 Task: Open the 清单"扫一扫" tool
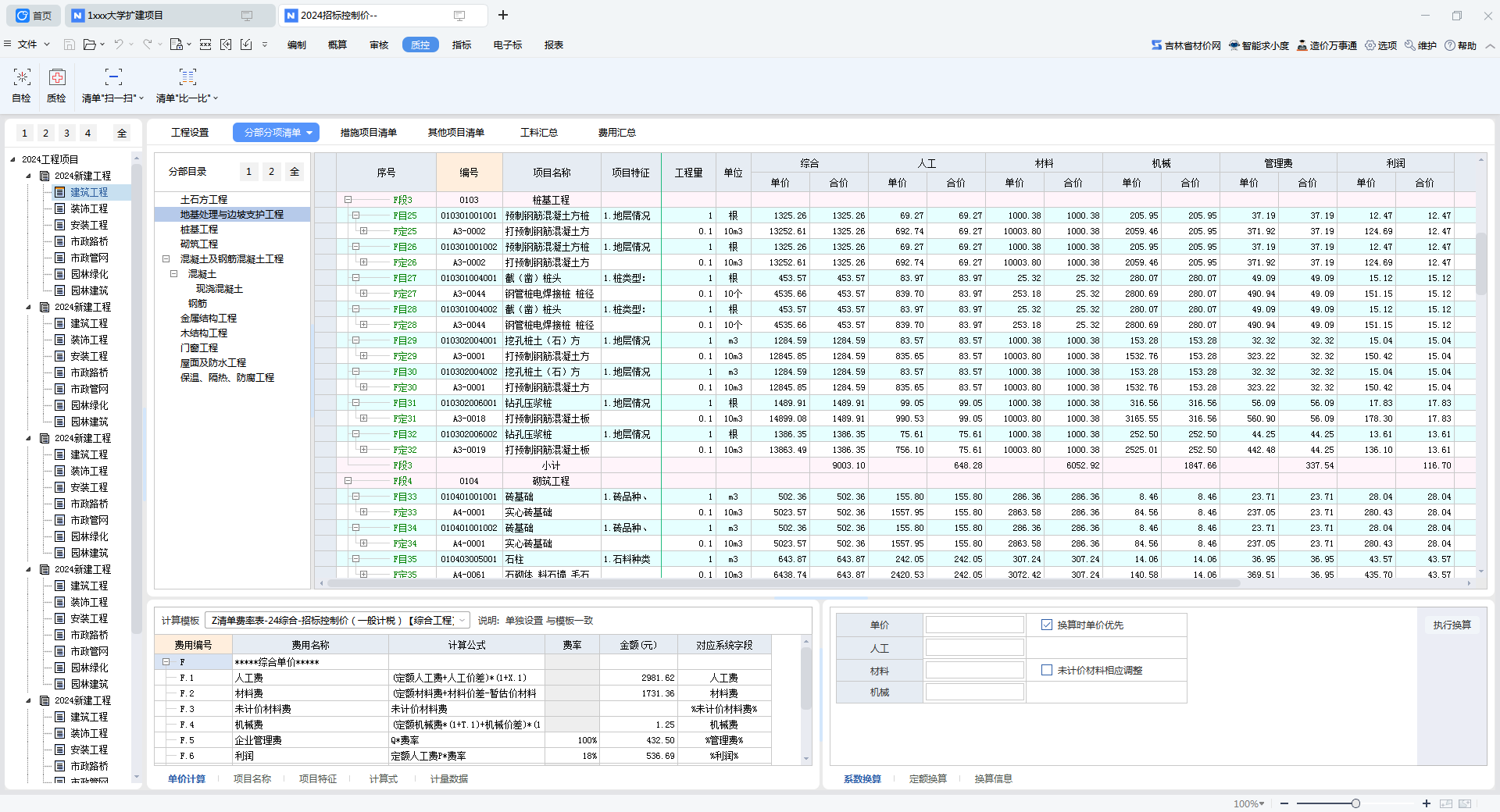113,85
